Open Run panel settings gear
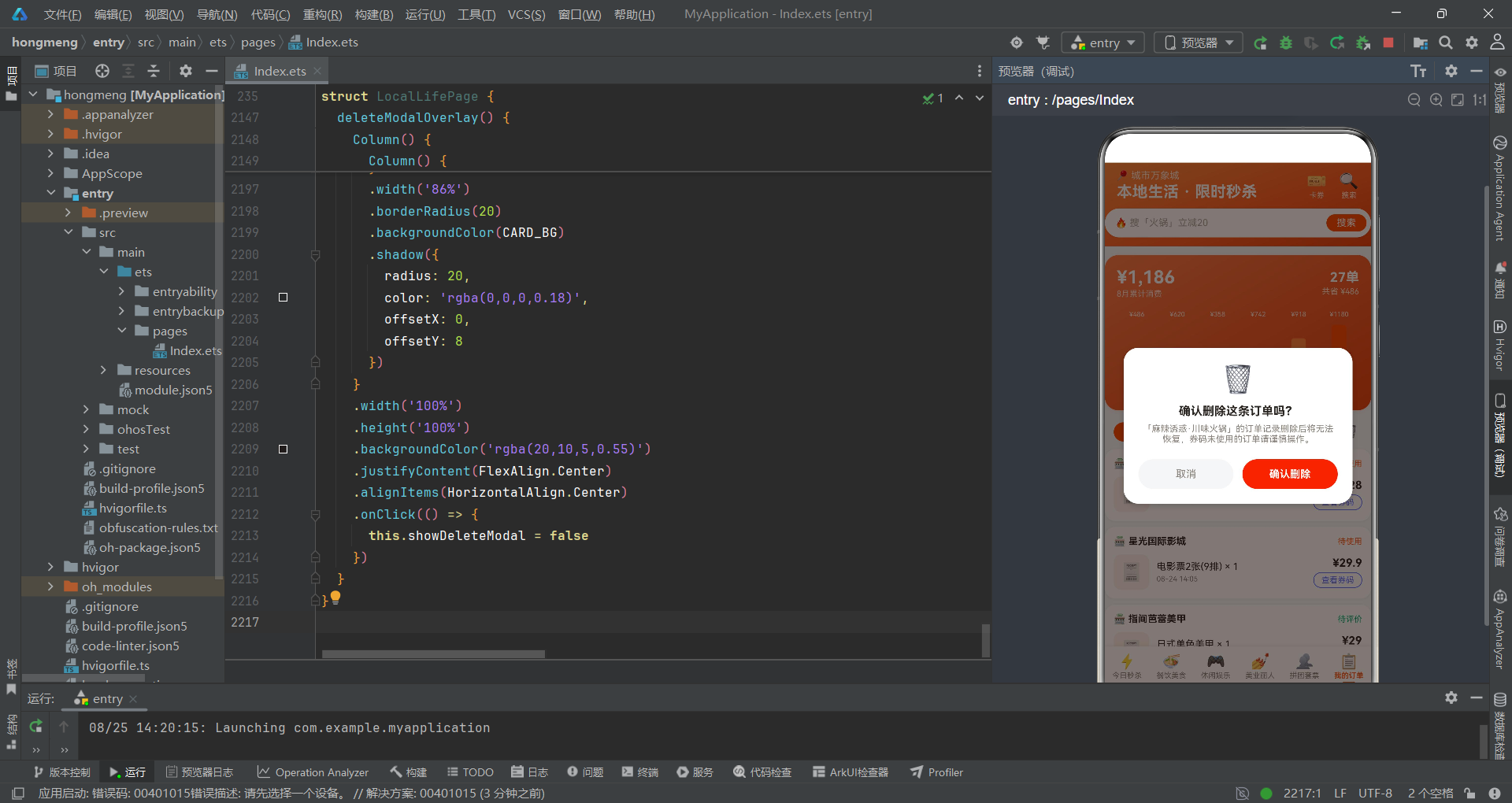The image size is (1512, 803). pos(1451,698)
